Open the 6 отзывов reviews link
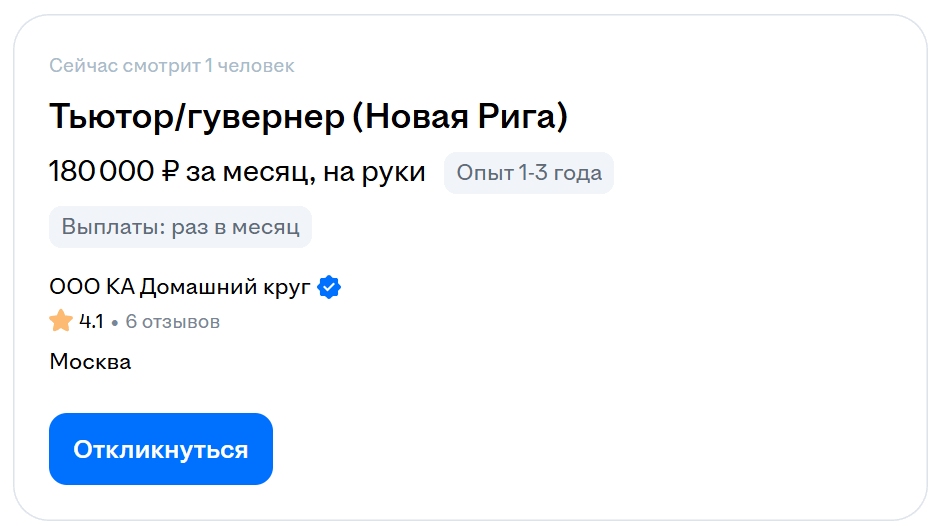943x526 pixels. pos(173,322)
